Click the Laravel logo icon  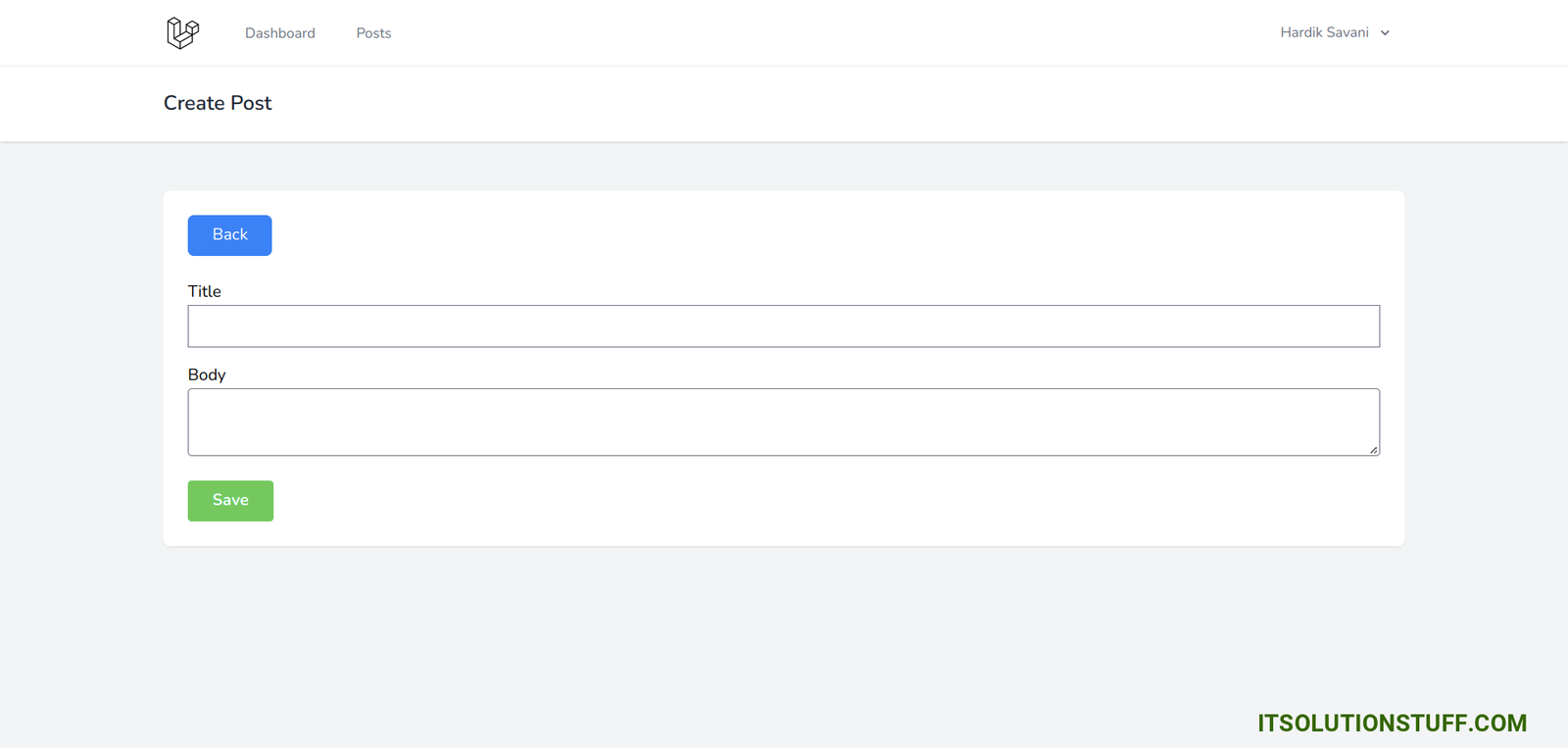point(182,32)
